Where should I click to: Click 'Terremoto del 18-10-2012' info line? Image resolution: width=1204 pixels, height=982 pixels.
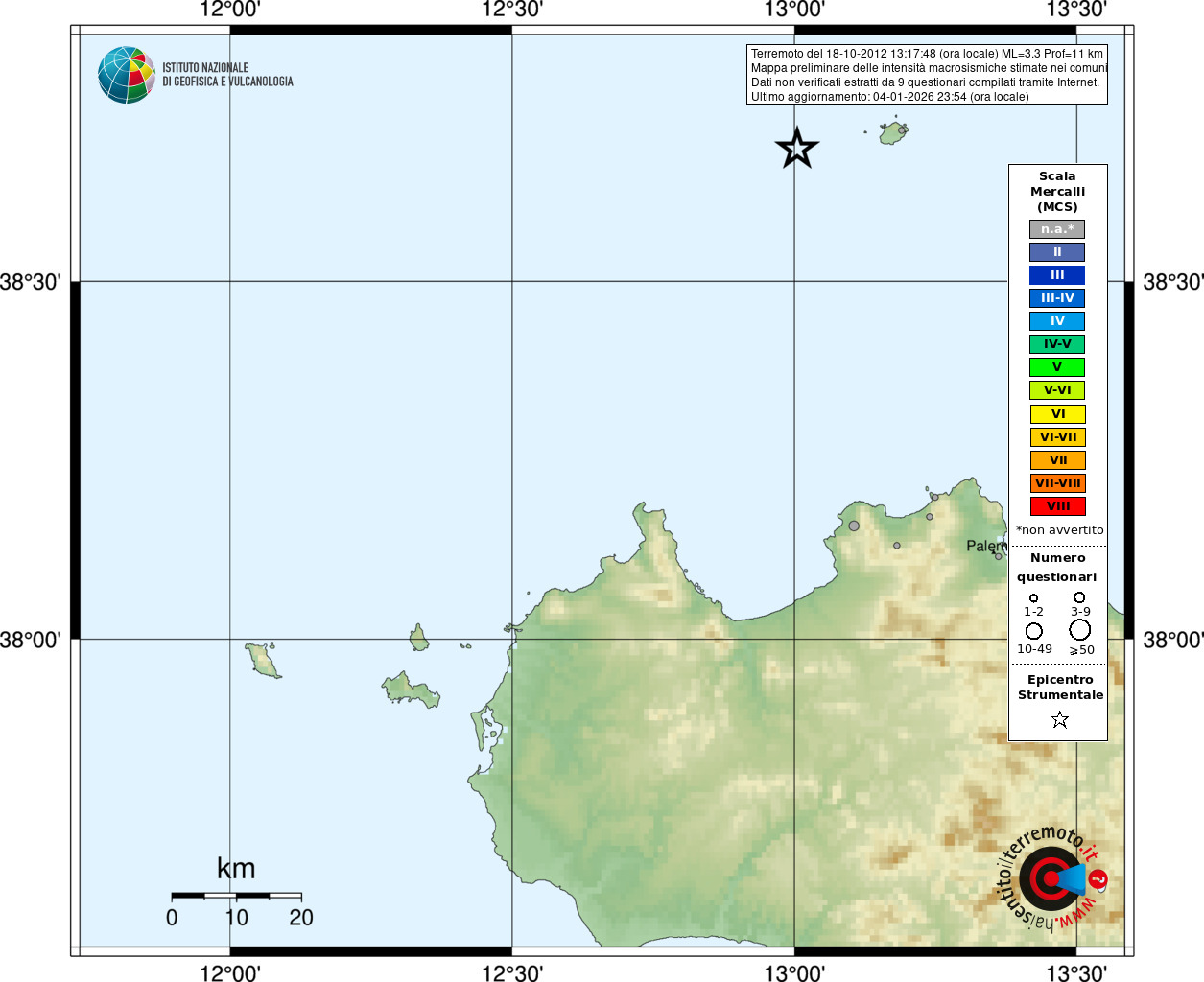click(x=927, y=54)
